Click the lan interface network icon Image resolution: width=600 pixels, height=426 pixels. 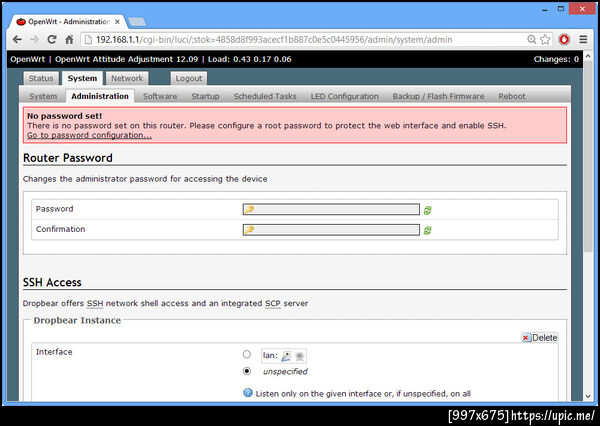(286, 356)
